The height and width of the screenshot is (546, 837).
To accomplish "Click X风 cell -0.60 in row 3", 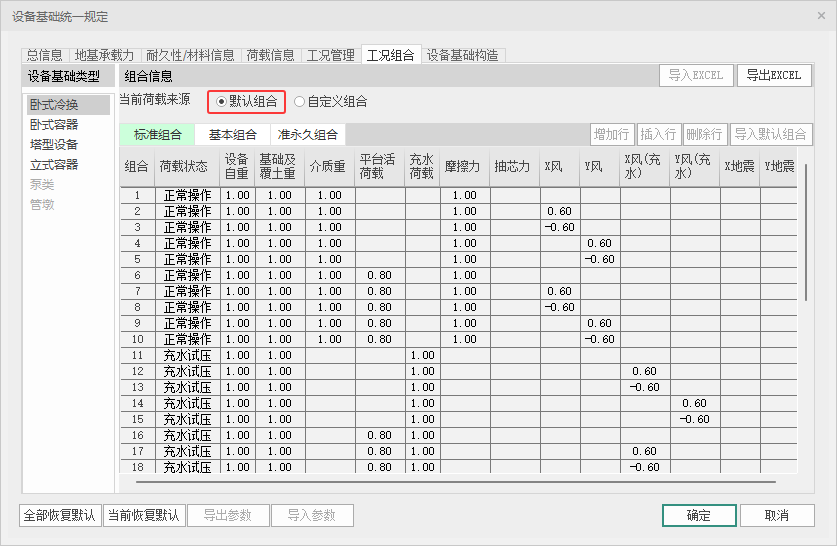I will point(559,227).
